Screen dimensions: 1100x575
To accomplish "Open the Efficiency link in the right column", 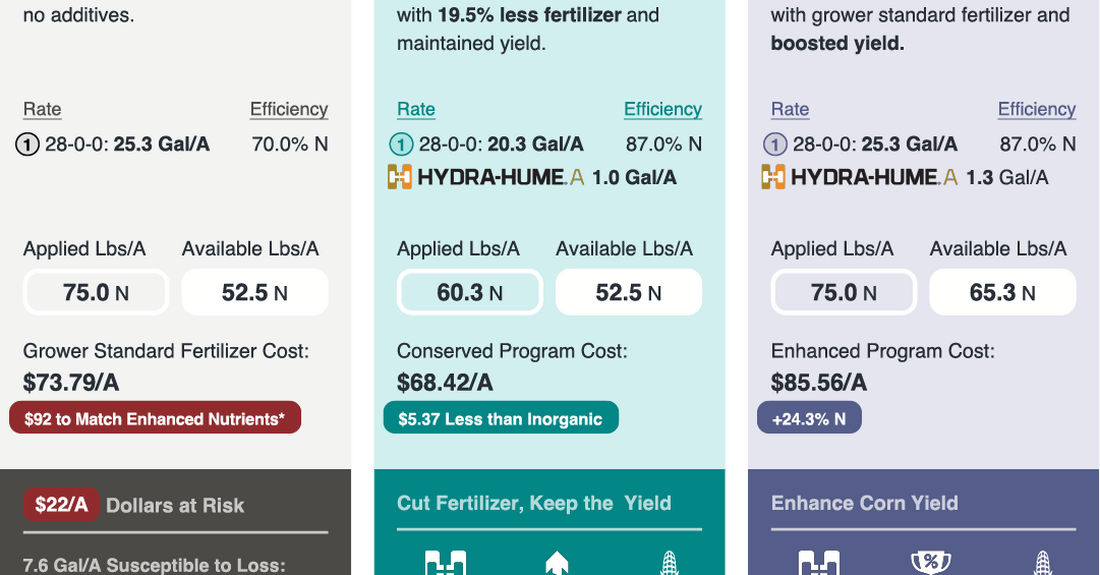I will click(x=1036, y=110).
